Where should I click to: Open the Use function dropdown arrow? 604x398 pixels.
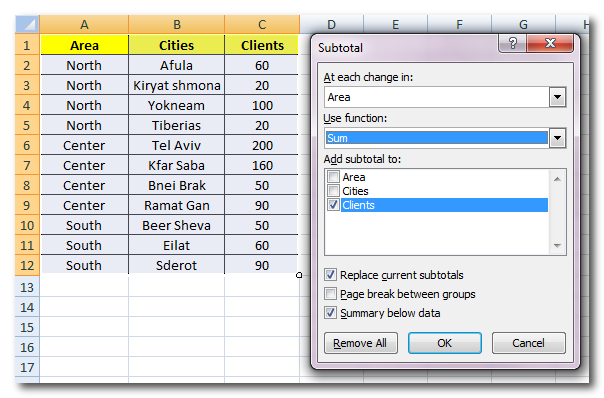557,138
